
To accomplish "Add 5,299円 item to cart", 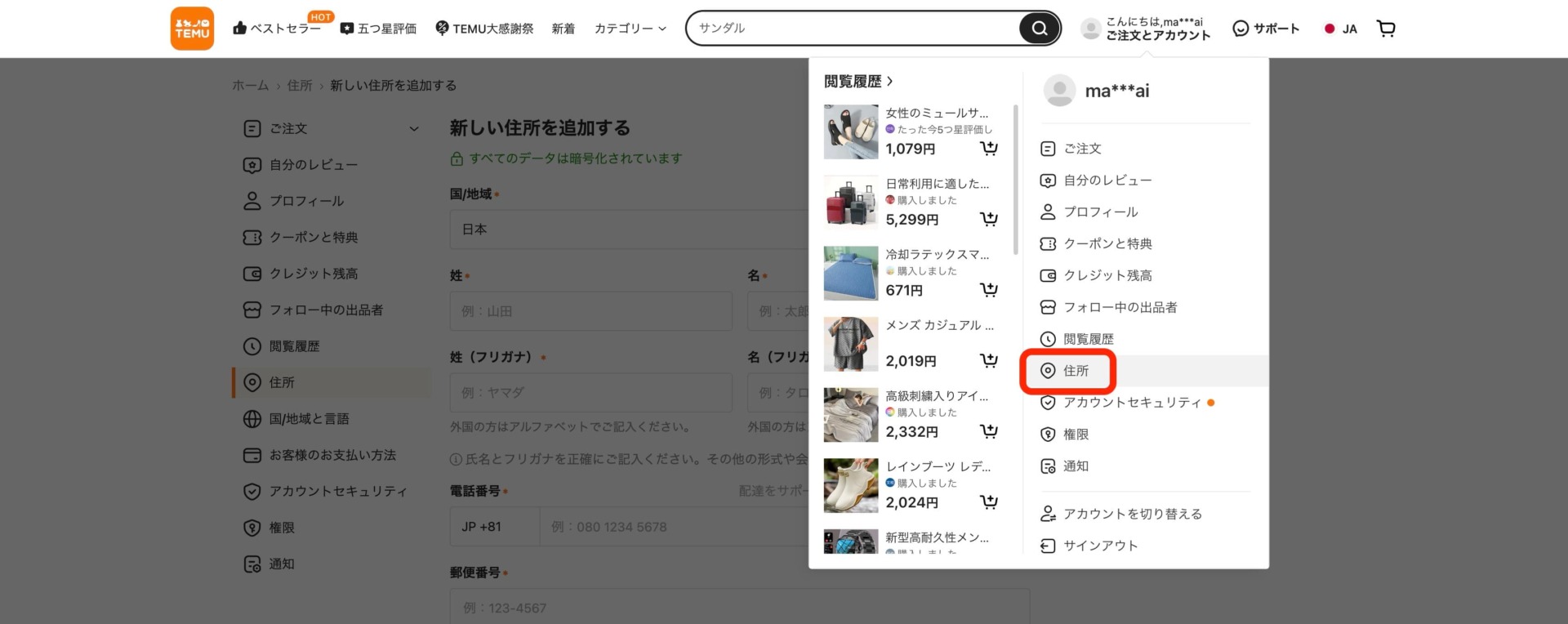I will coord(988,220).
